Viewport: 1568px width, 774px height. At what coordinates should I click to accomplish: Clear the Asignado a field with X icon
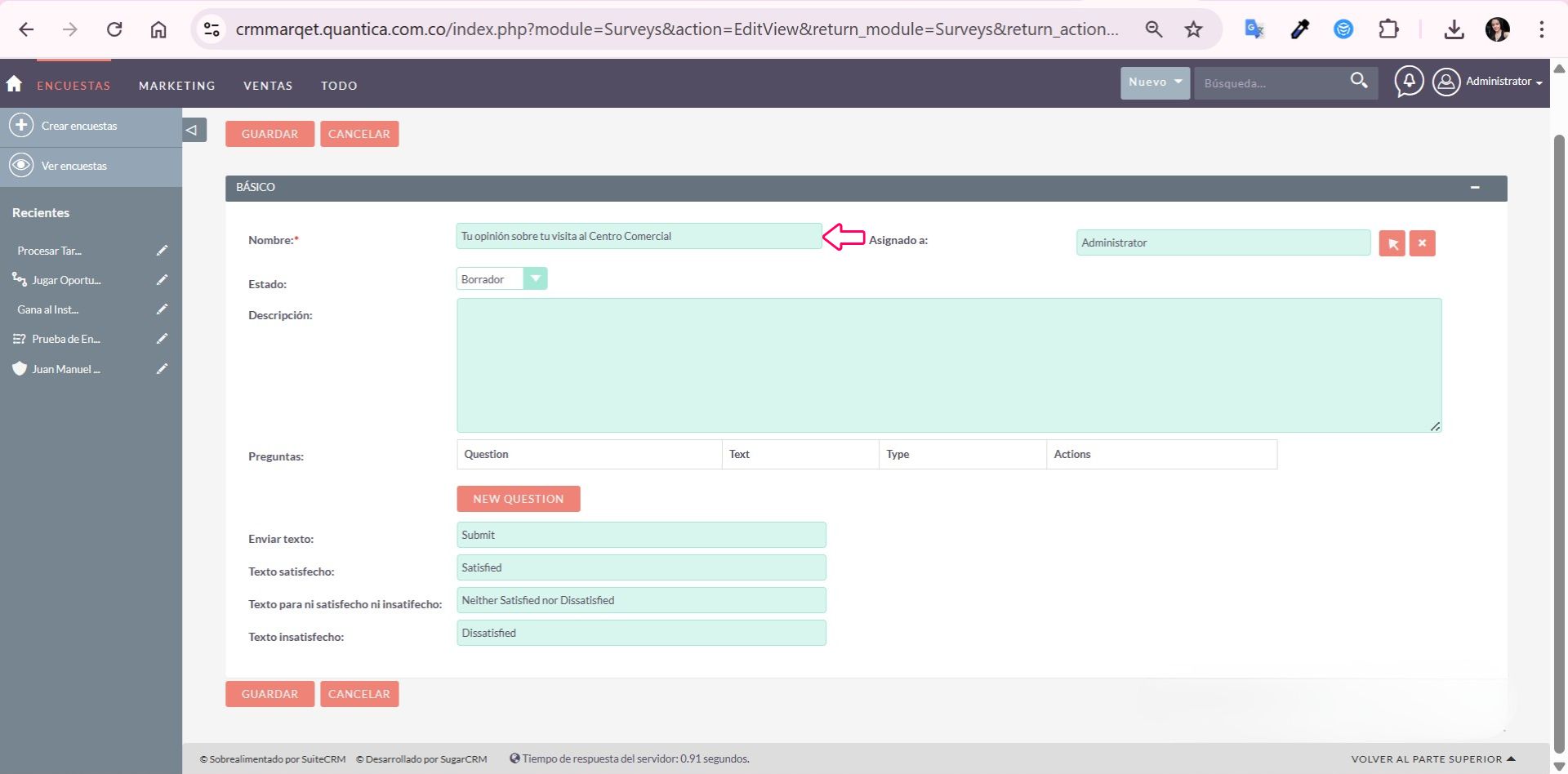pyautogui.click(x=1422, y=243)
